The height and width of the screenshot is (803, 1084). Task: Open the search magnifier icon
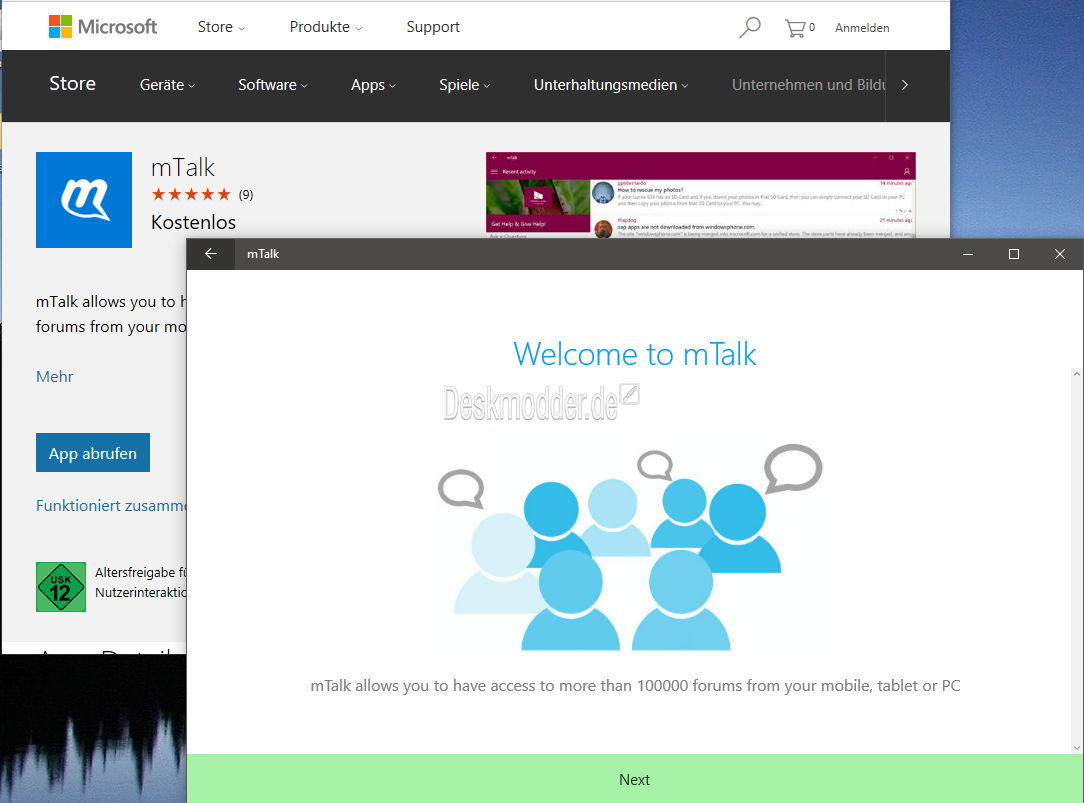(749, 27)
